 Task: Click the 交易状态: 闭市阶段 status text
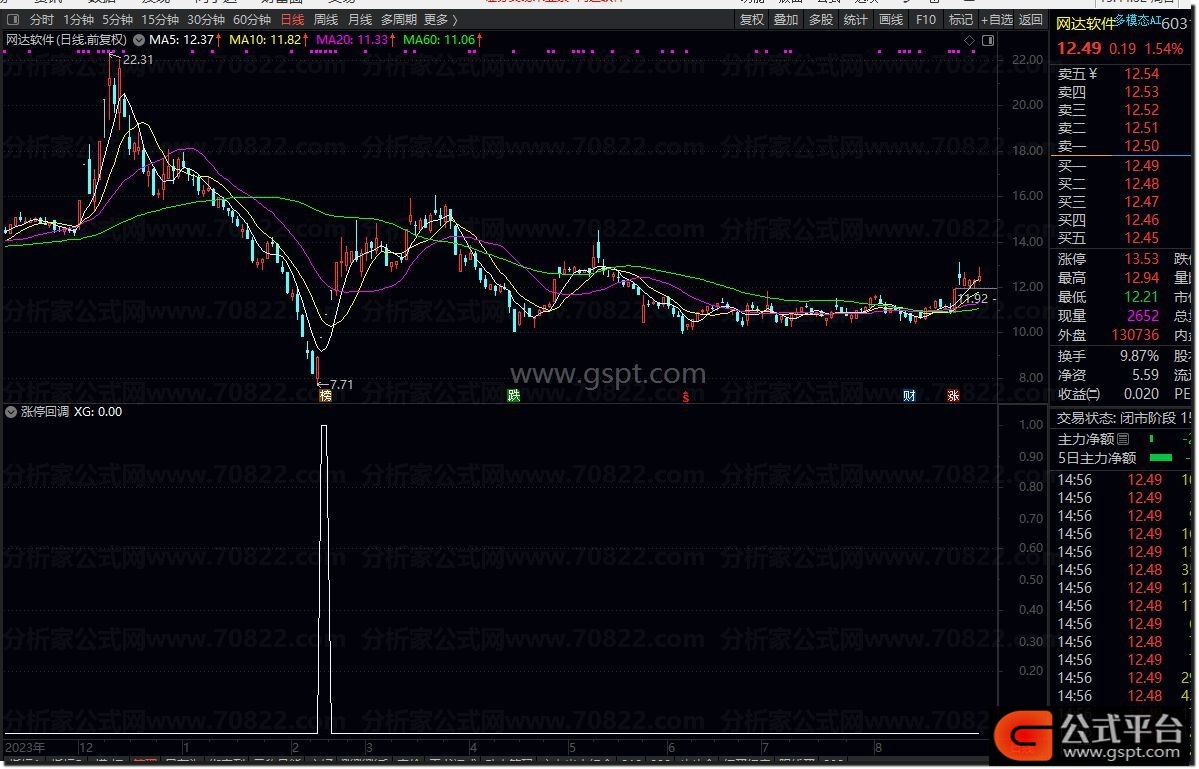(x=1116, y=418)
